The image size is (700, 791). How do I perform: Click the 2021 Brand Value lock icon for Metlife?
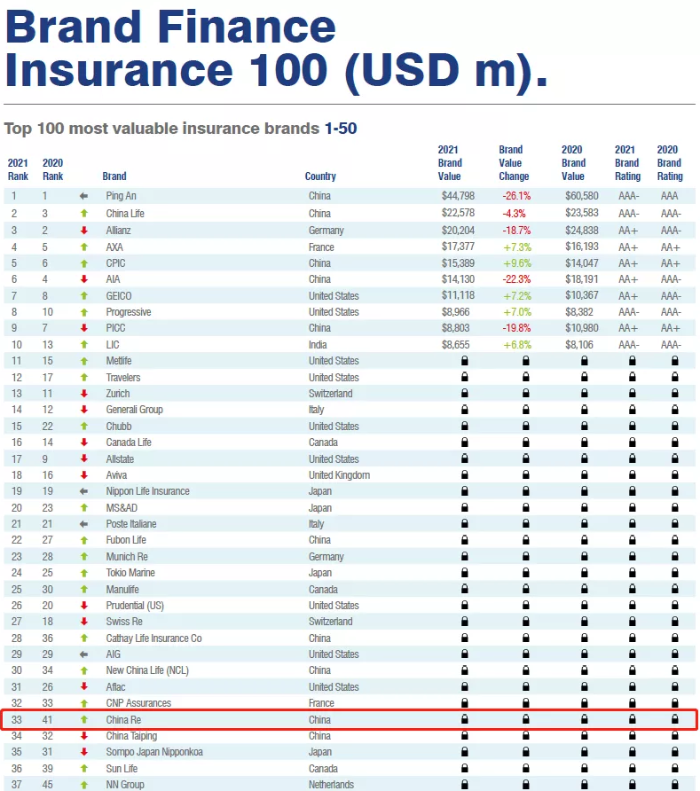pos(464,361)
